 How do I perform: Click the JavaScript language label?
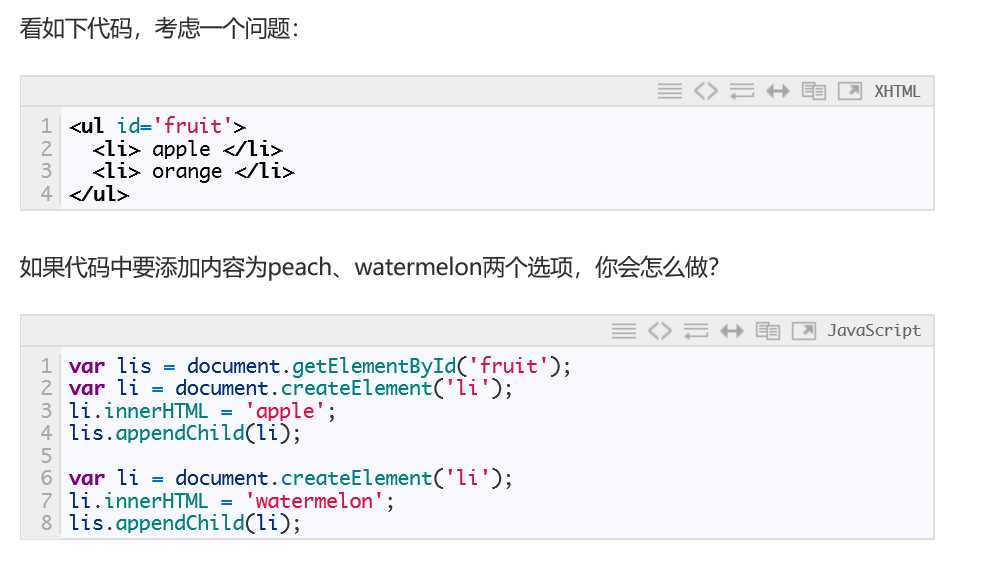coord(874,331)
